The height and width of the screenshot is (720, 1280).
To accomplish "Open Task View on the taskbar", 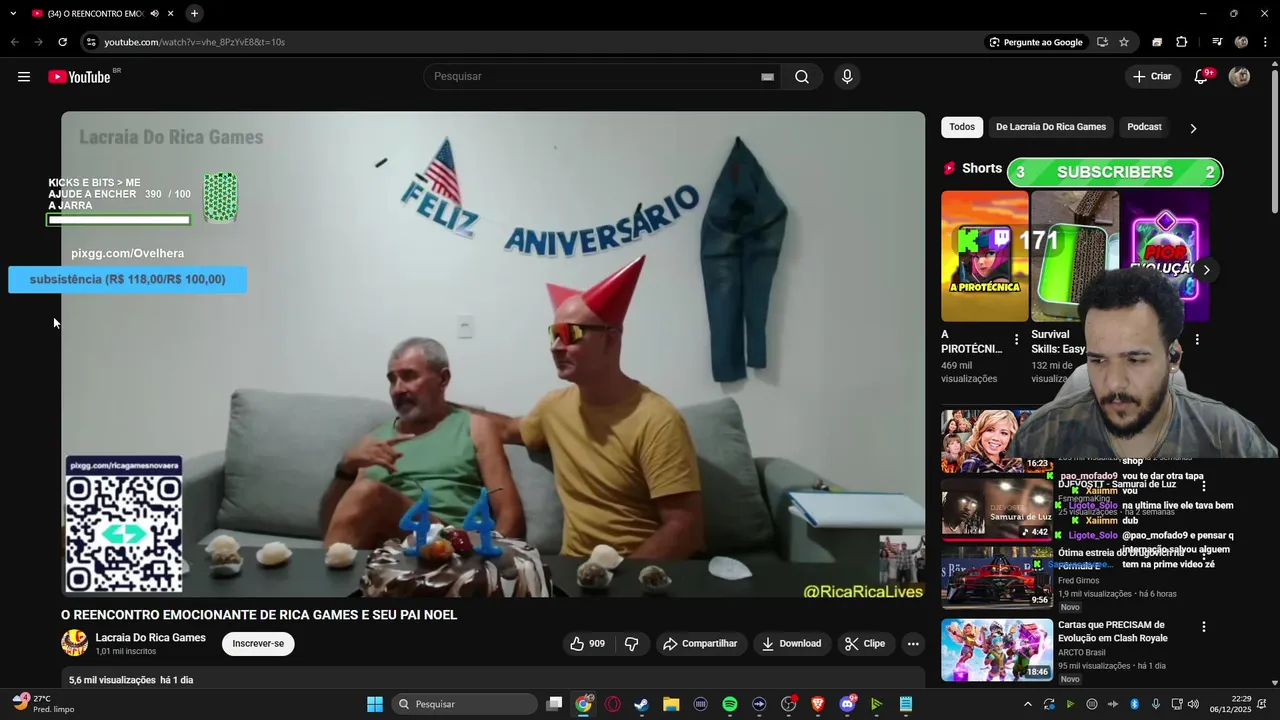I will coord(554,704).
